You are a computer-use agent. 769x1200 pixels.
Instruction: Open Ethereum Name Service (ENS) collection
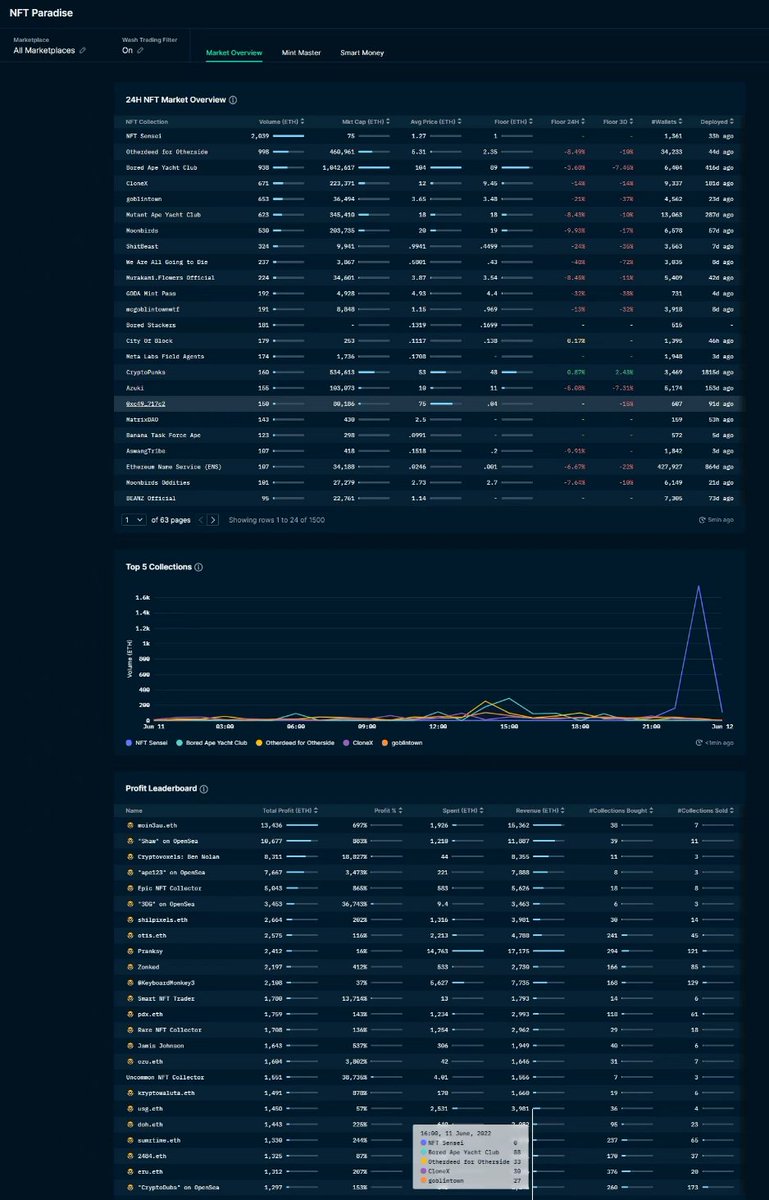pos(176,467)
